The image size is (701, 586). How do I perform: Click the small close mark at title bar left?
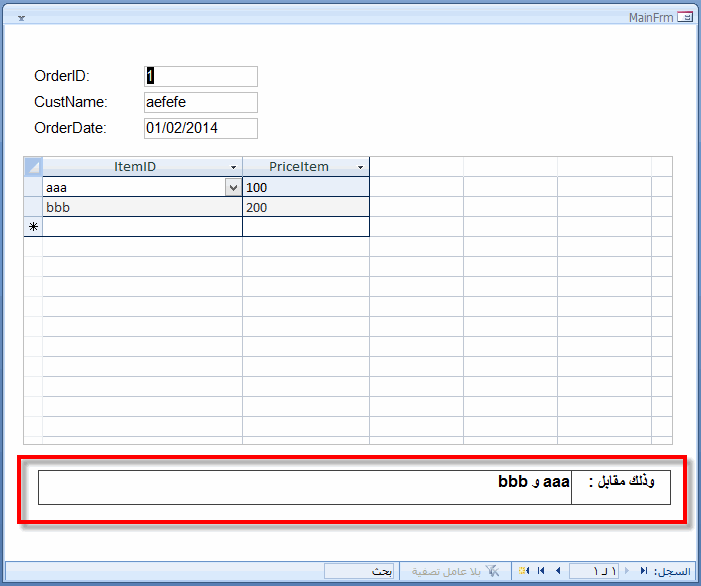21,18
